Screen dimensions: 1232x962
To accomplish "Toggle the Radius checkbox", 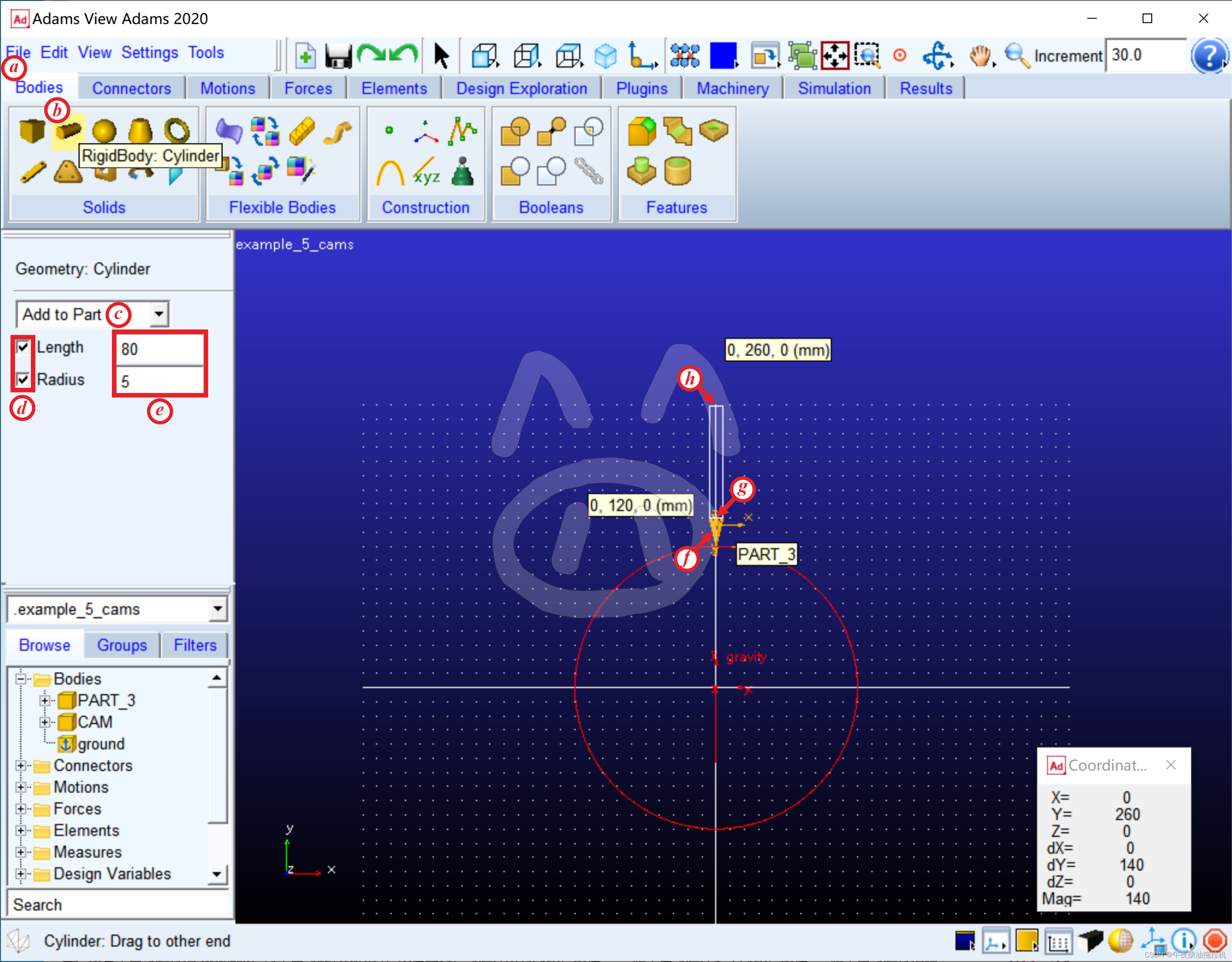I will [23, 379].
